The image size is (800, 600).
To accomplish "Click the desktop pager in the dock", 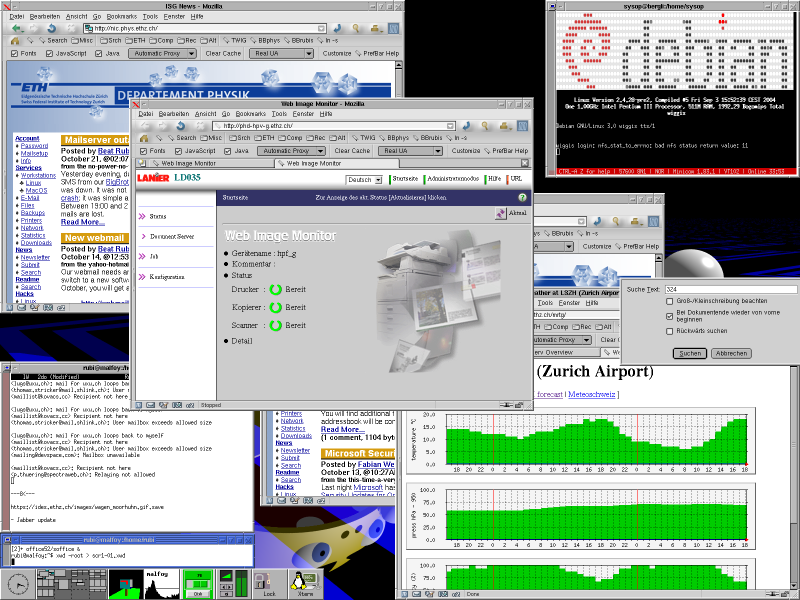I will pos(71,584).
